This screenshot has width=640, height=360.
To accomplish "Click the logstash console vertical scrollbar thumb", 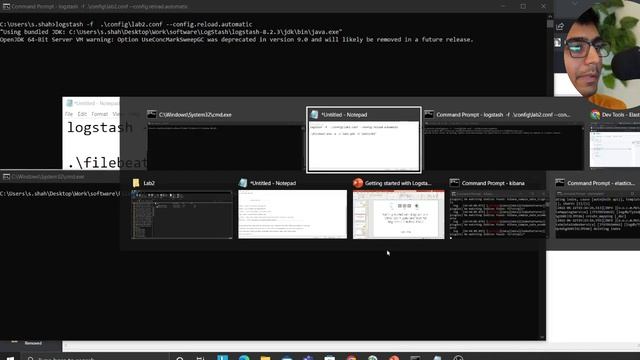I will [x=550, y=24].
